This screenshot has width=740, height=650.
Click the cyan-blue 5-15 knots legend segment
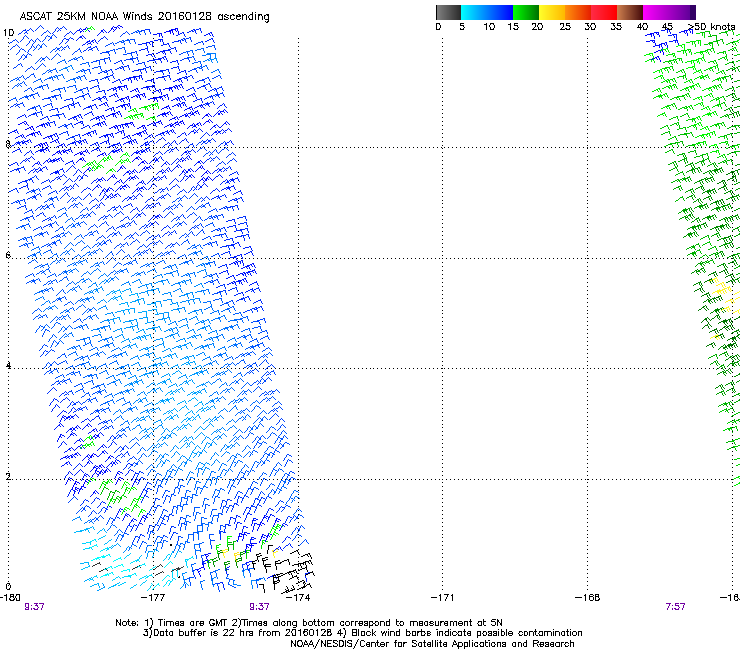(x=487, y=12)
